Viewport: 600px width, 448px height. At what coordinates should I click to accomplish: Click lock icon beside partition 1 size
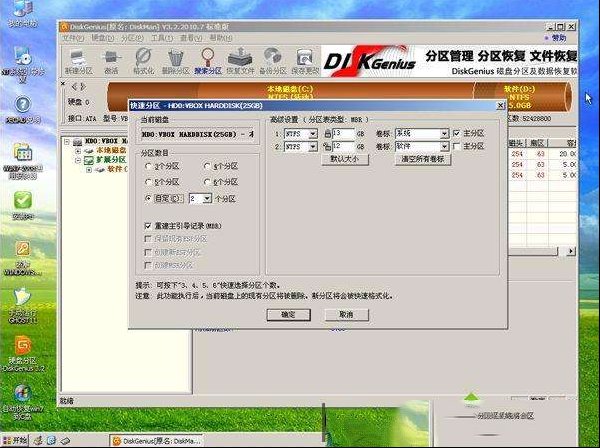coord(327,134)
